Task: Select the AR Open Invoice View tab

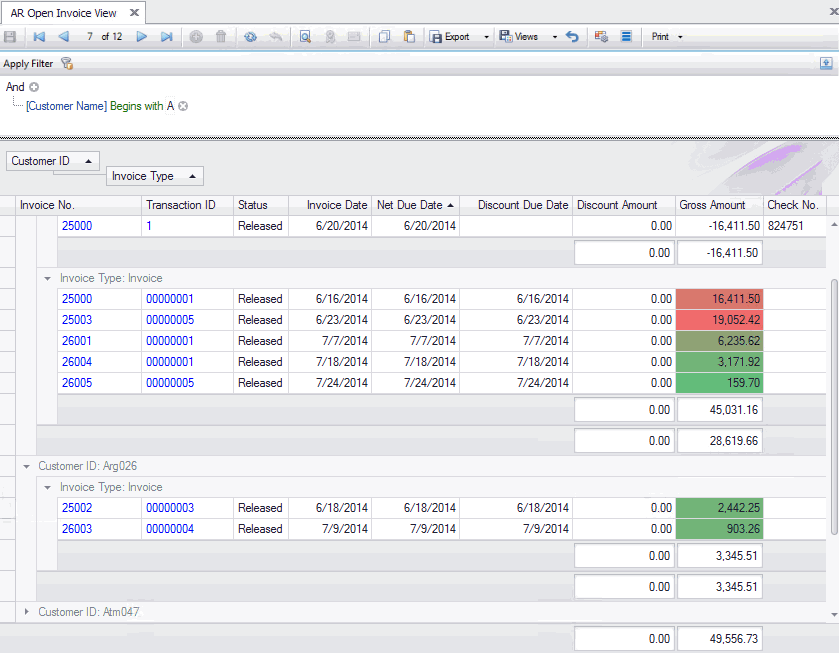Action: [64, 13]
